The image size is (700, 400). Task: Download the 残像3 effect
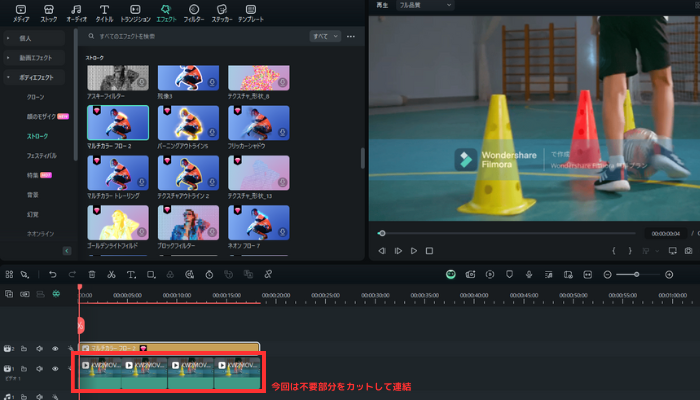[212, 83]
